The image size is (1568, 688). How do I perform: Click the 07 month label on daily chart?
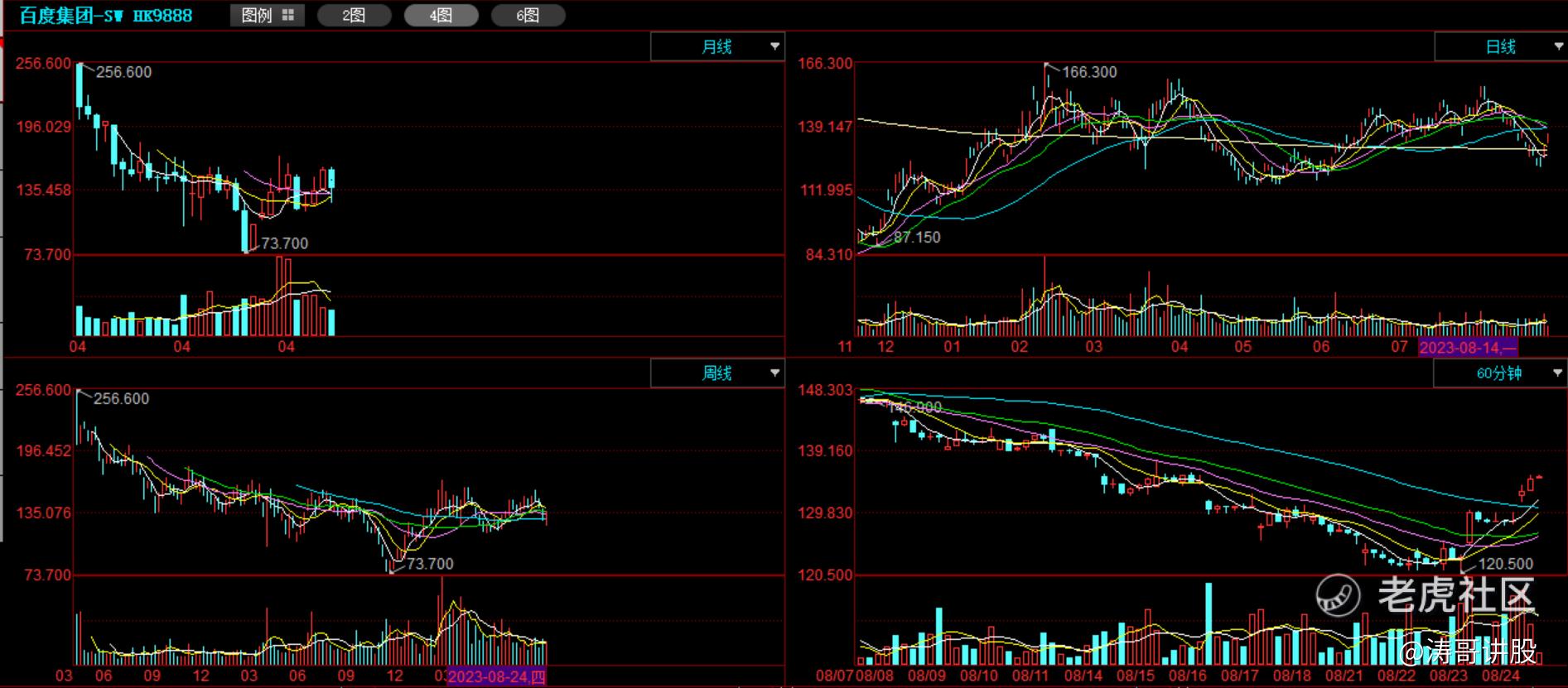1399,348
